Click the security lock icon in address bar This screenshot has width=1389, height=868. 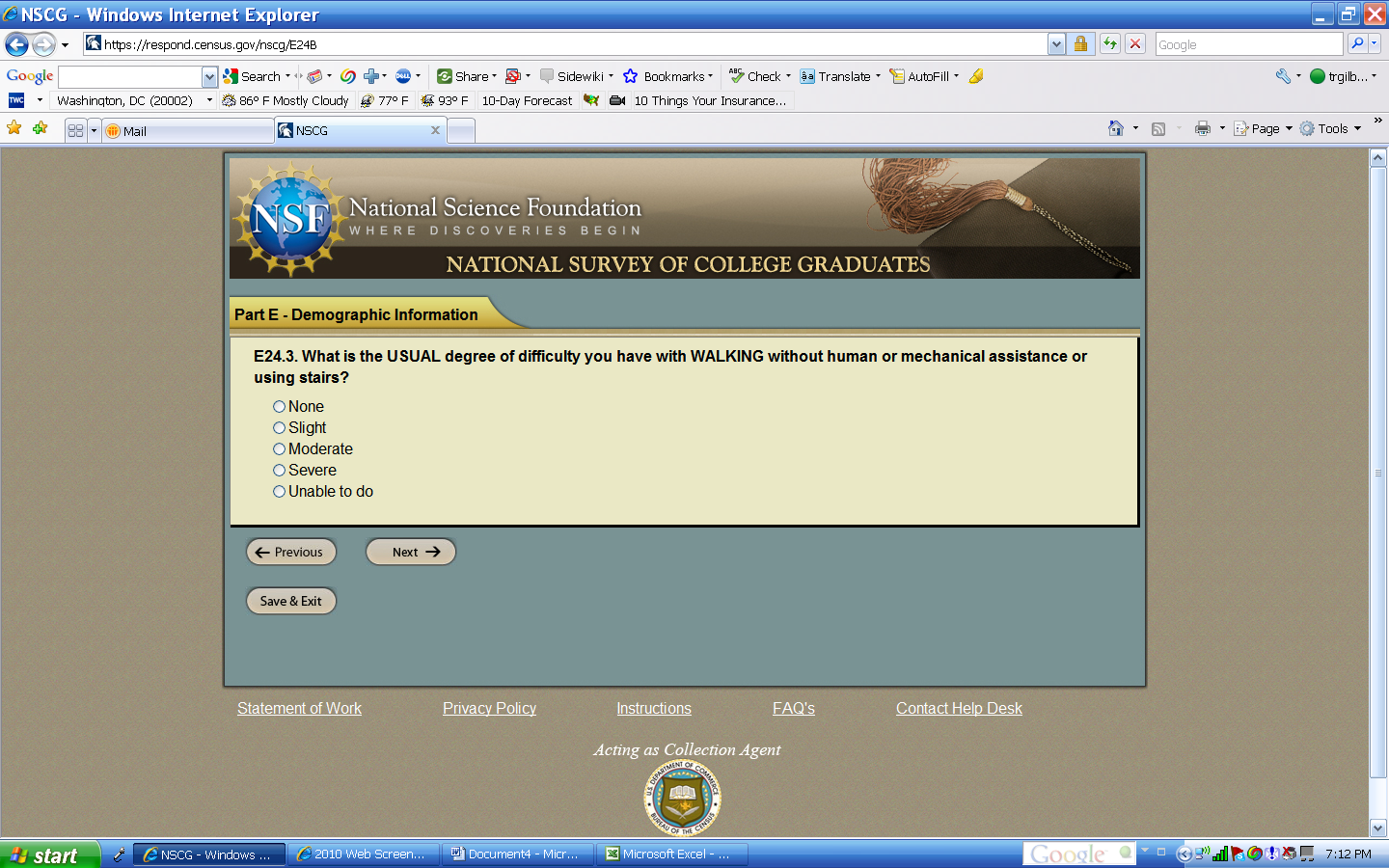(1080, 43)
